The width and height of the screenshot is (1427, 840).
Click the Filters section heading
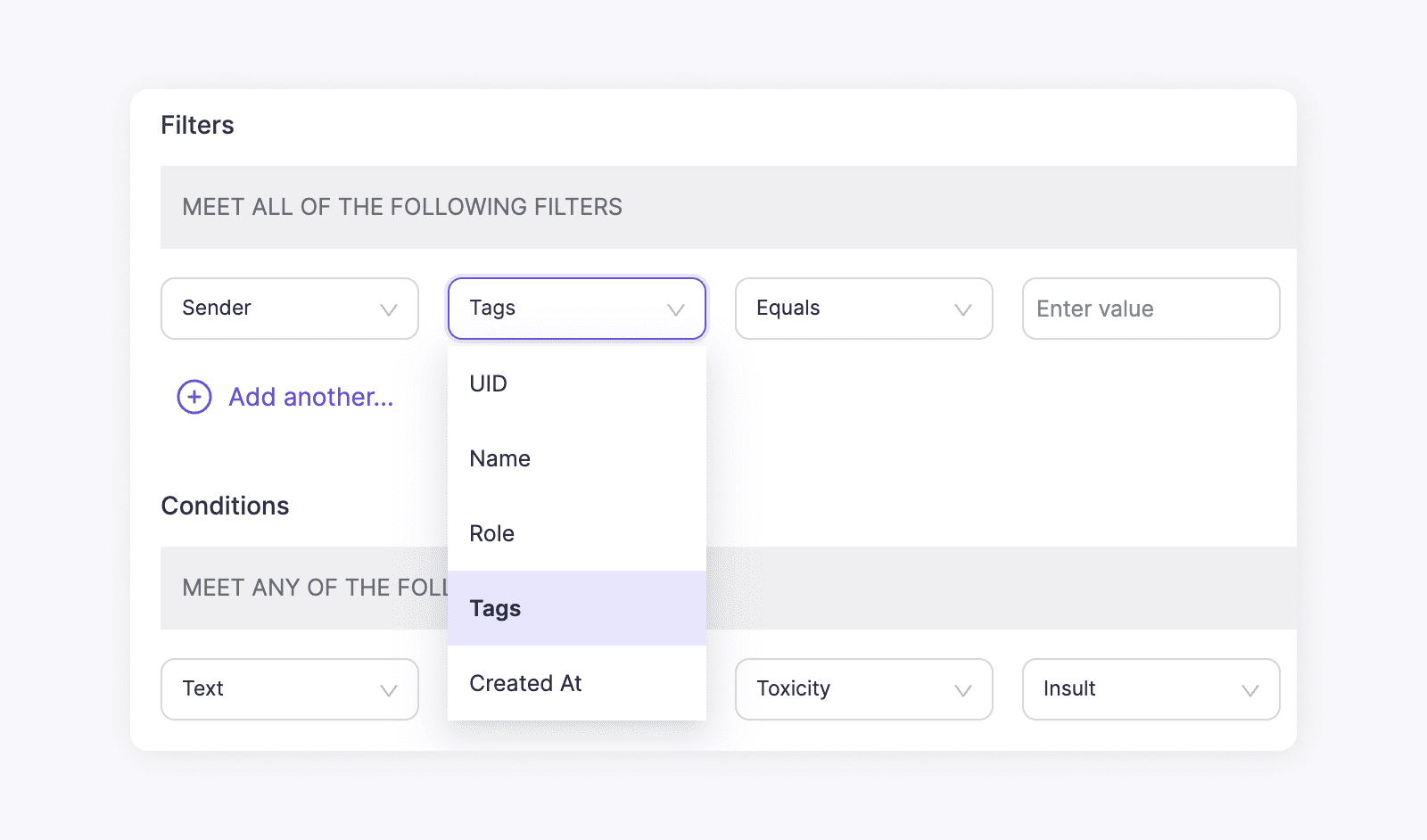click(197, 125)
